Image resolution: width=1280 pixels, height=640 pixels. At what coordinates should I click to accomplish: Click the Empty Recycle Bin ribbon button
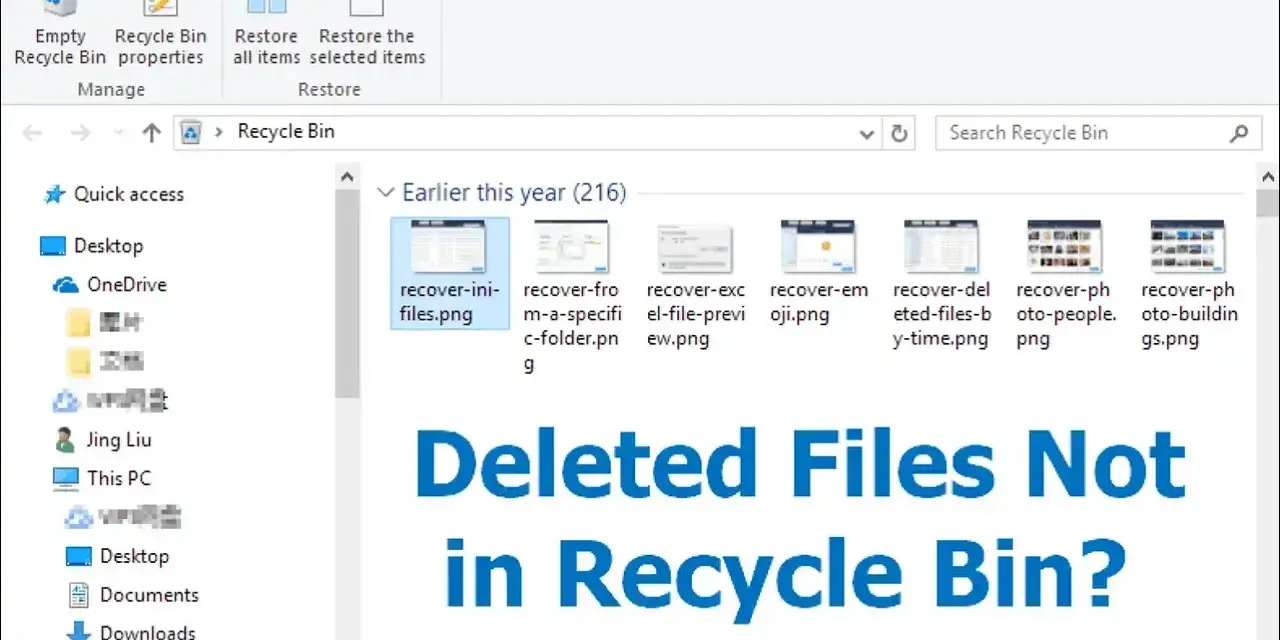click(x=60, y=33)
